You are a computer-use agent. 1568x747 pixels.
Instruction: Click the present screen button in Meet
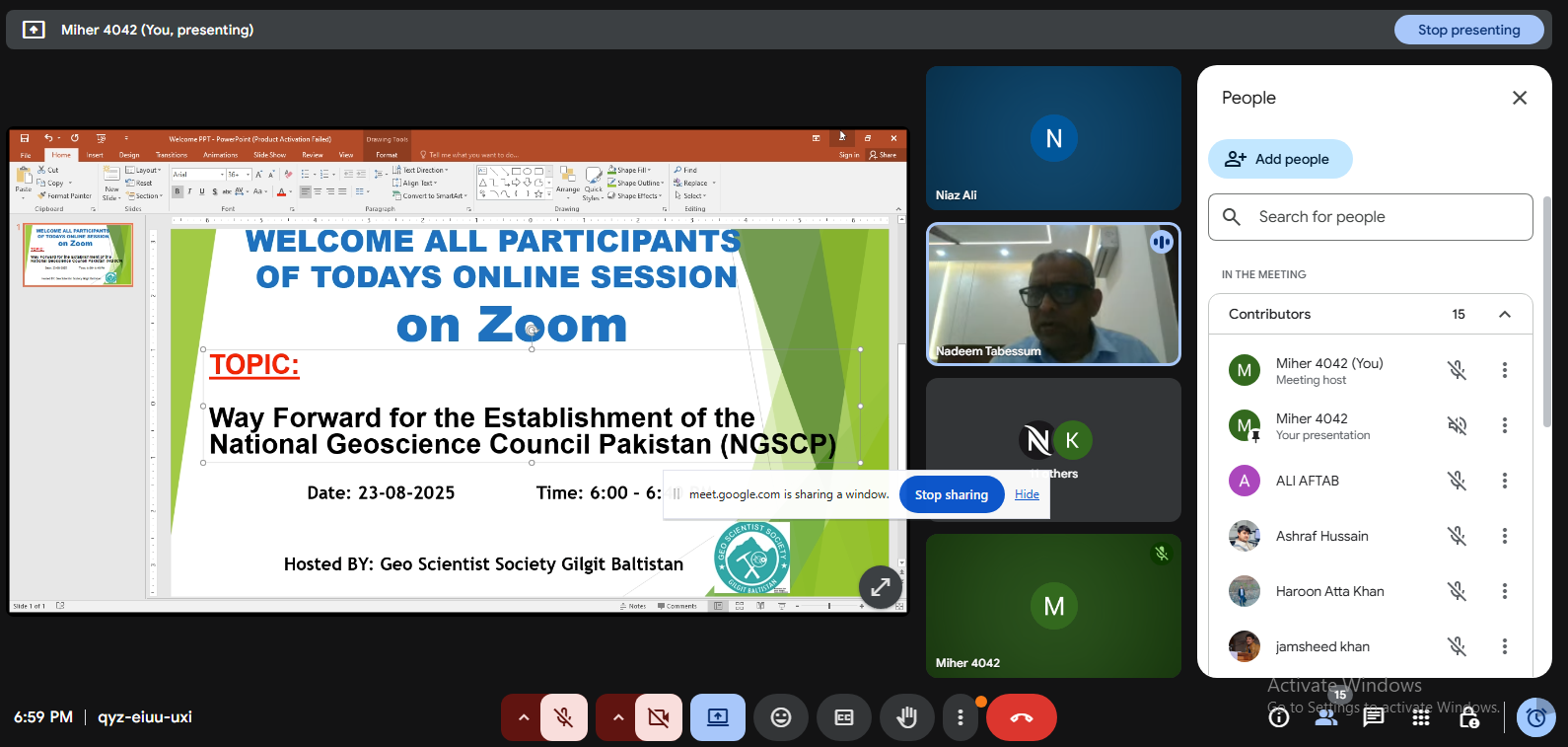pos(718,717)
